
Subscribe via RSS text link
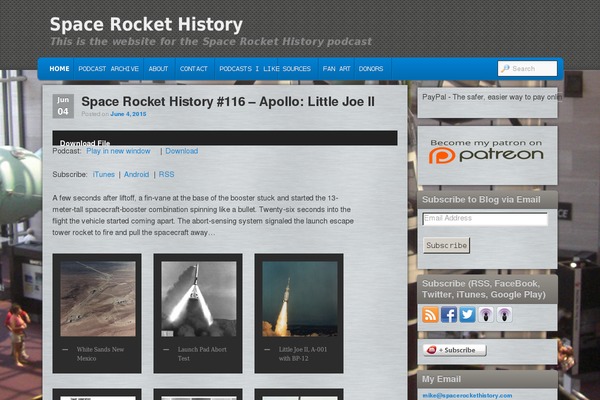coord(166,175)
